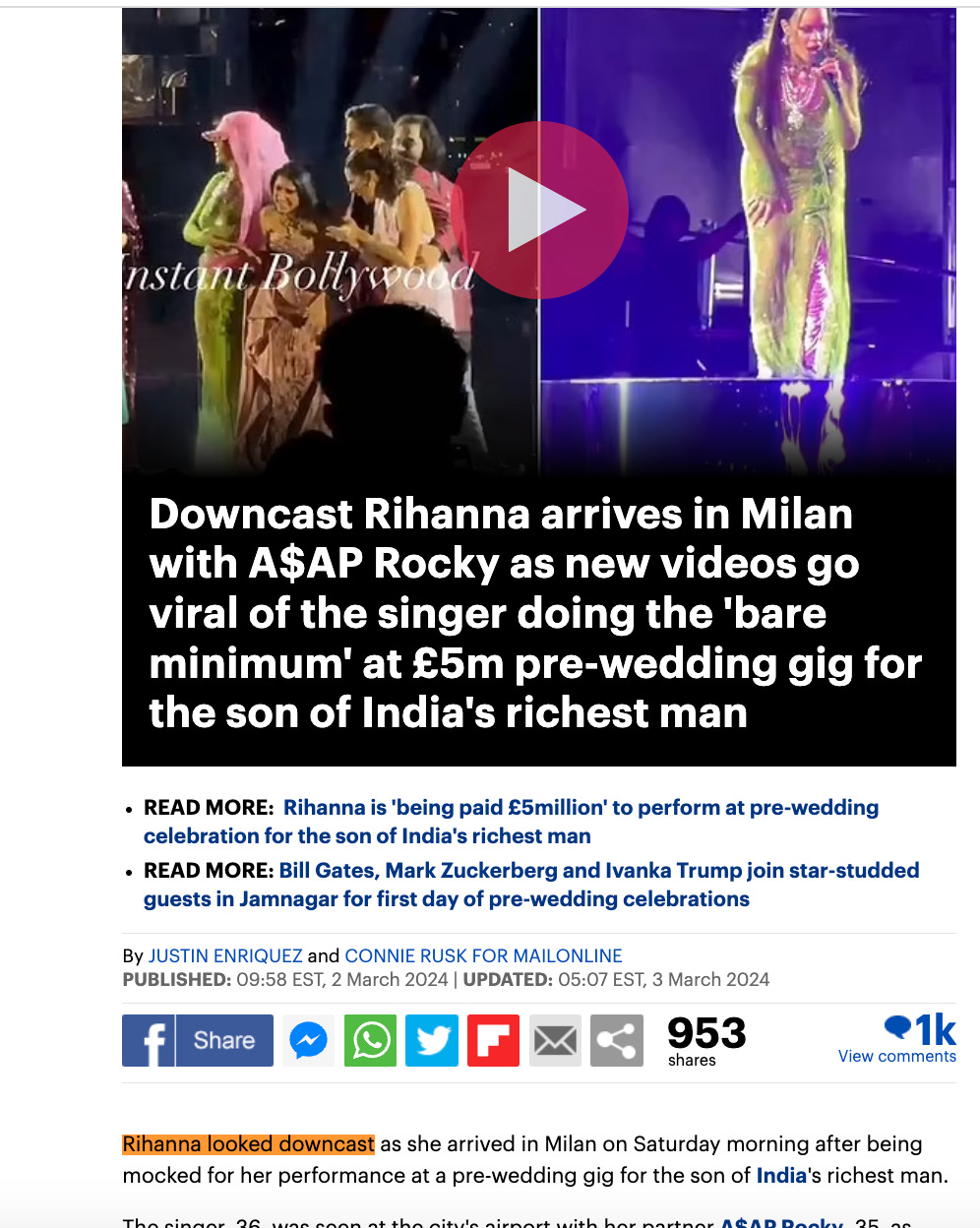The width and height of the screenshot is (980, 1228).
Task: Open the View comments link
Action: tap(897, 1056)
